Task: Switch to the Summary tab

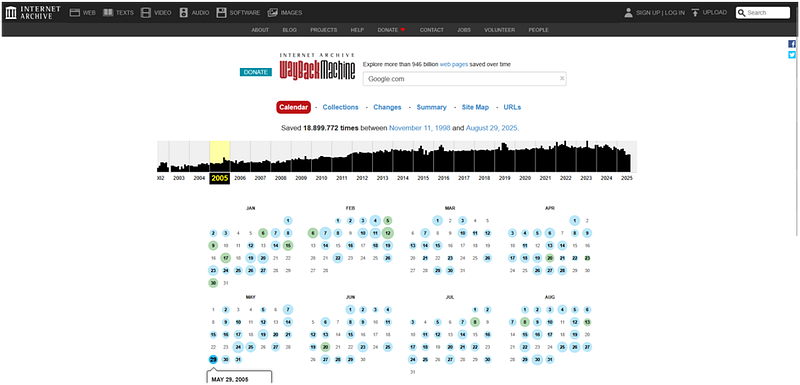Action: point(432,107)
